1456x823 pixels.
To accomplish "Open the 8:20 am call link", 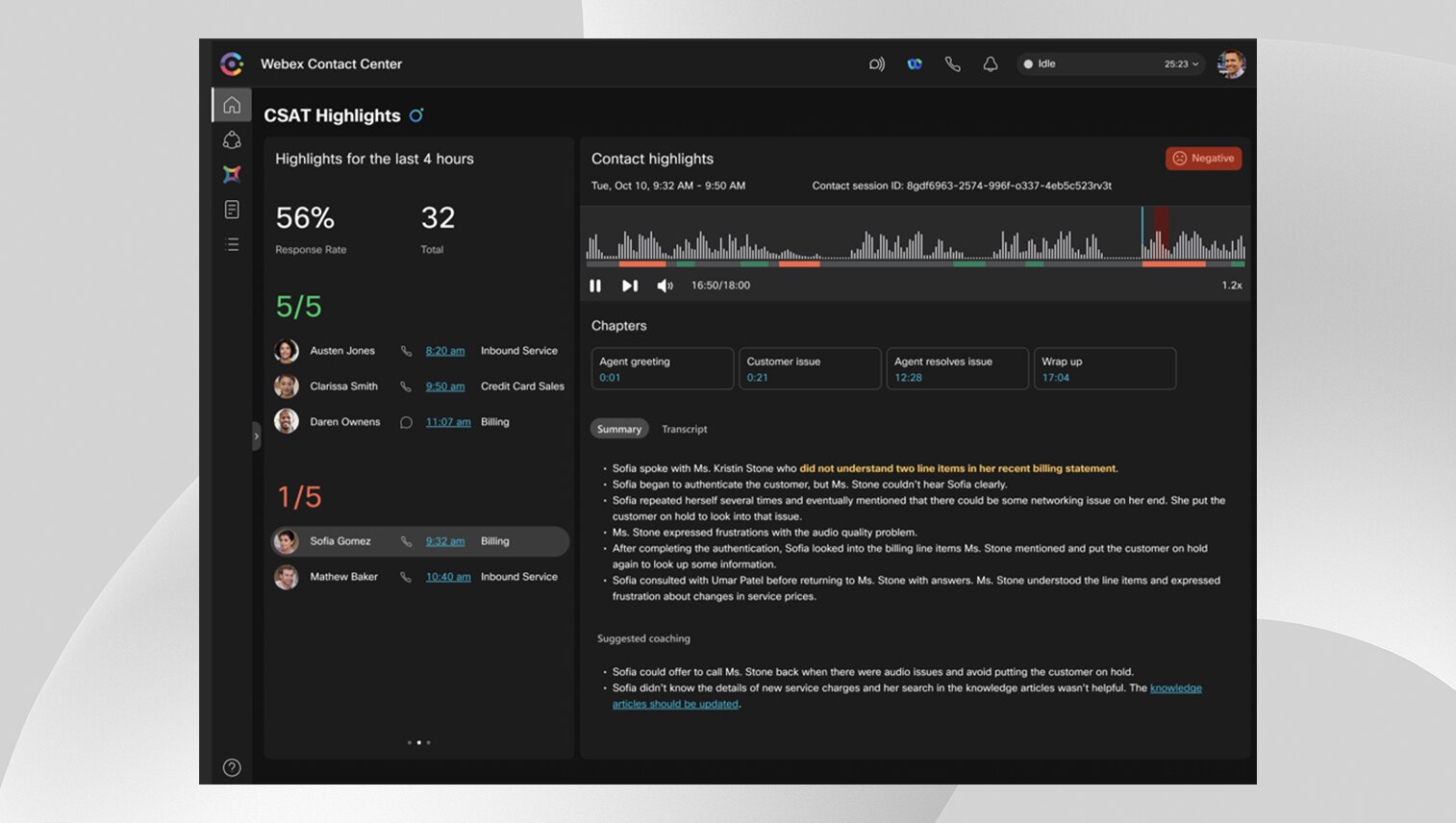I will 444,351.
